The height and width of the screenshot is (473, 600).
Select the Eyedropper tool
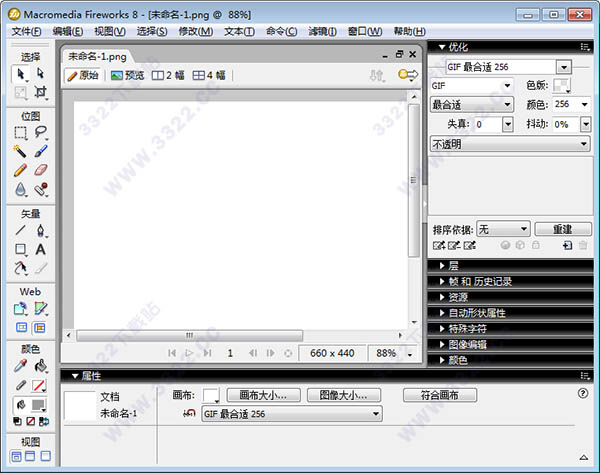[21, 366]
